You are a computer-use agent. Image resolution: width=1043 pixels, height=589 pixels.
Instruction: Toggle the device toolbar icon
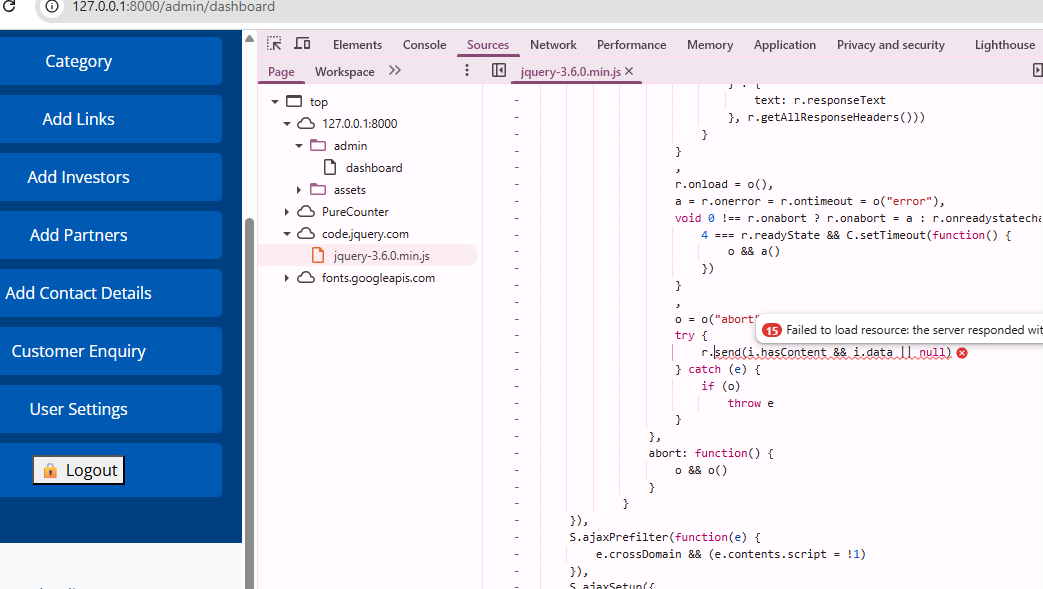(x=302, y=44)
